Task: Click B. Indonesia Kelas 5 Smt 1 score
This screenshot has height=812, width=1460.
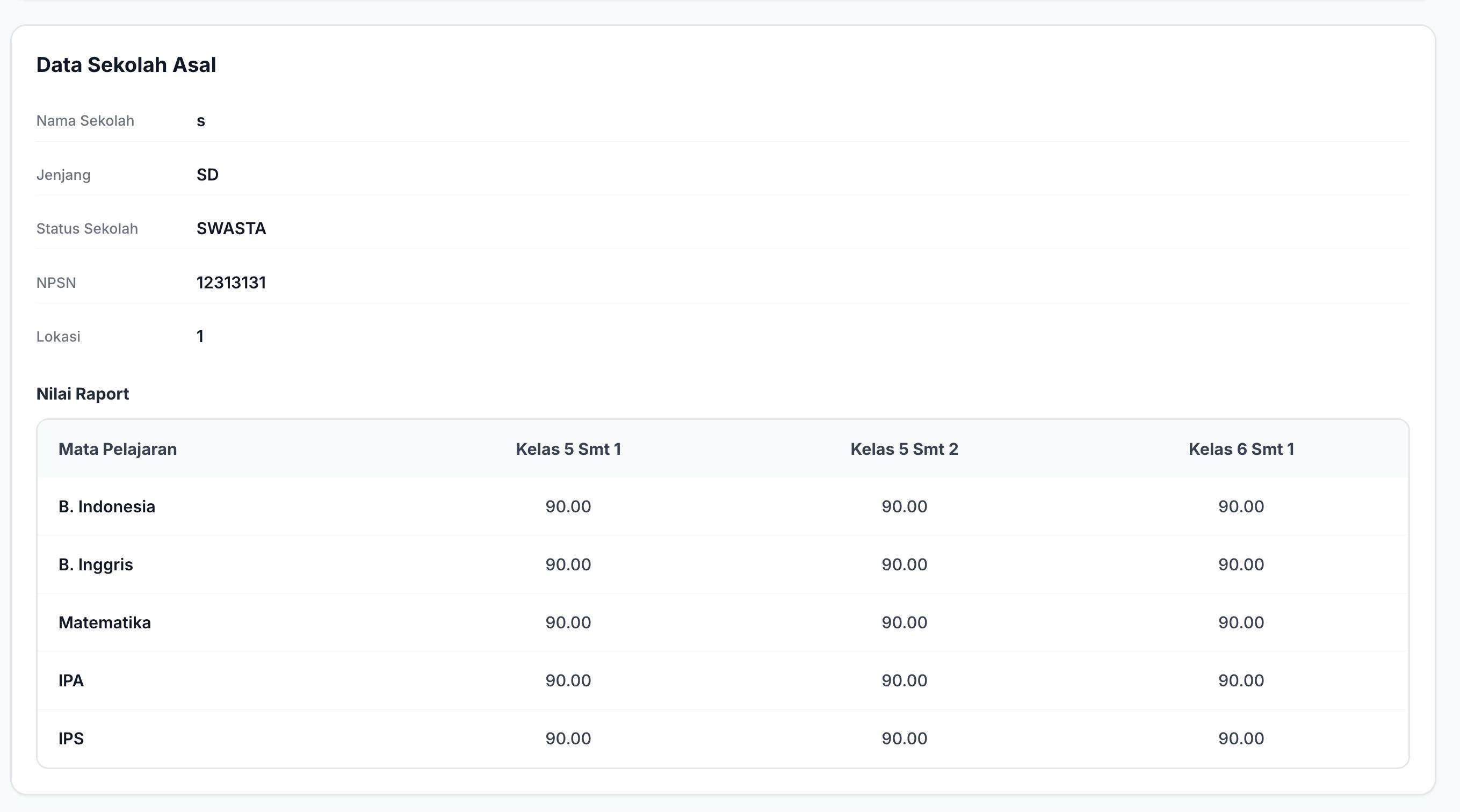Action: (x=568, y=506)
